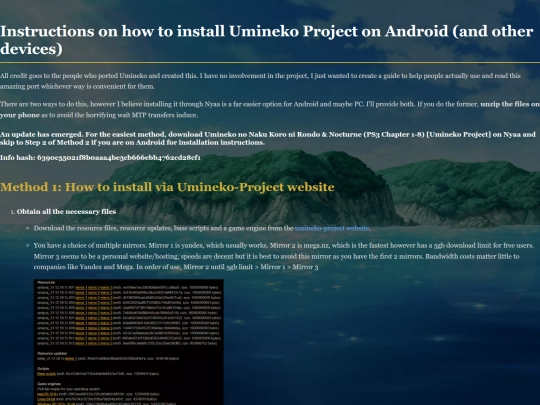Open the mirrors list screenshot image
Viewport: 540px width, 405px height.
(129, 342)
